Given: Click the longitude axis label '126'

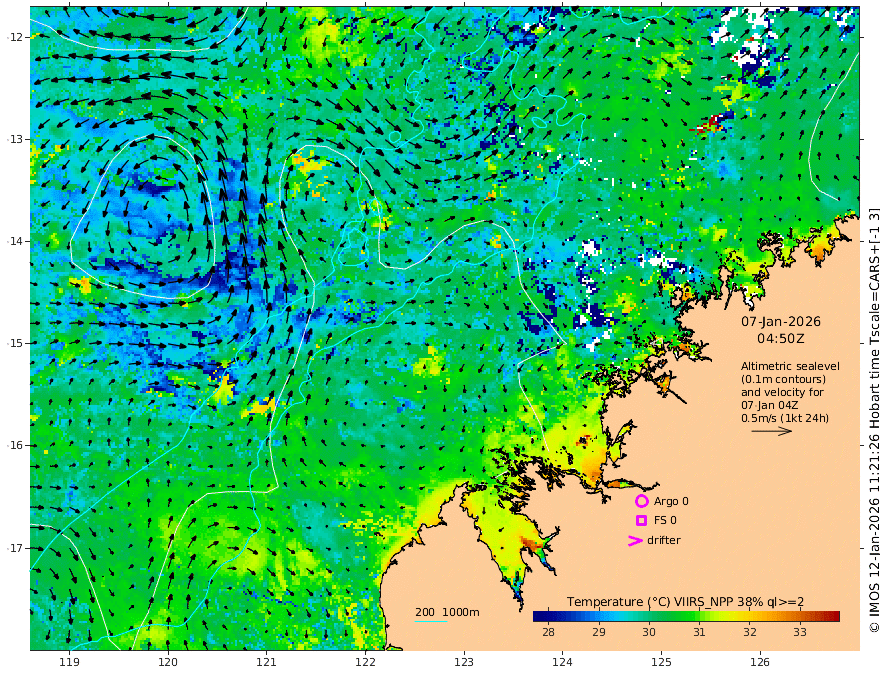Looking at the screenshot, I should [x=760, y=663].
